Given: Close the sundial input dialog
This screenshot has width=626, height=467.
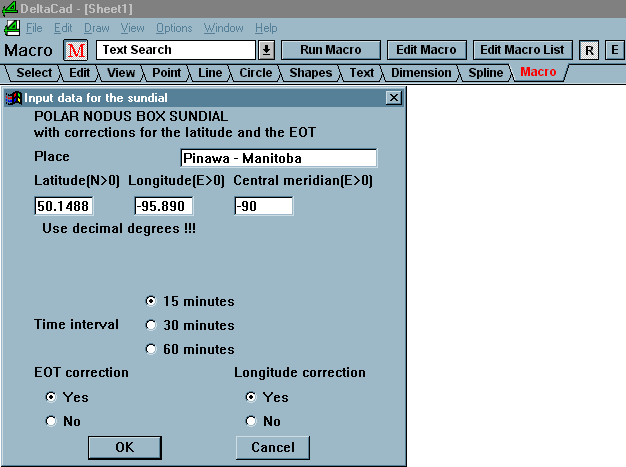Looking at the screenshot, I should (393, 98).
